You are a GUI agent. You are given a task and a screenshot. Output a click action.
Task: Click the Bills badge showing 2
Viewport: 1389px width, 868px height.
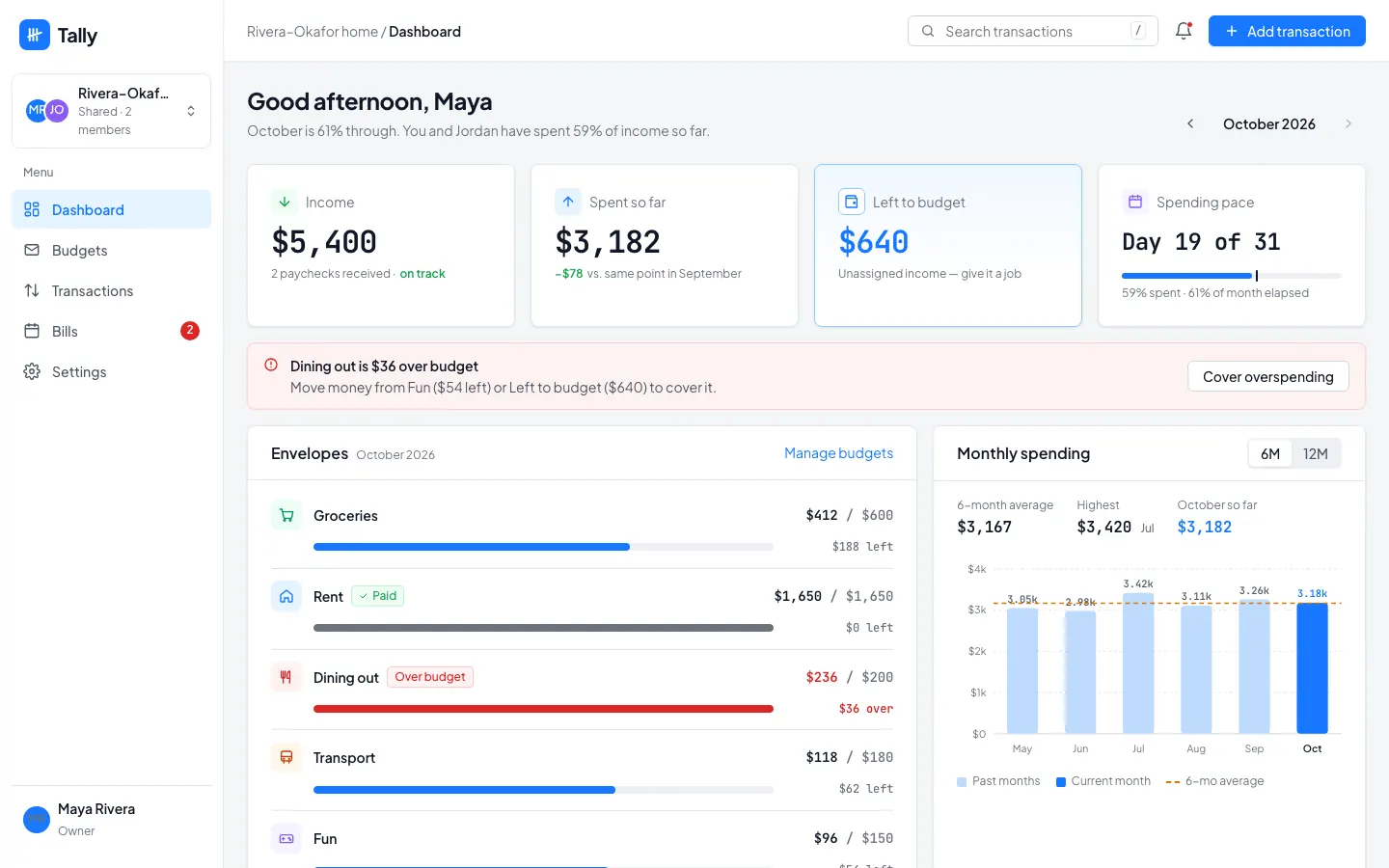pos(190,331)
